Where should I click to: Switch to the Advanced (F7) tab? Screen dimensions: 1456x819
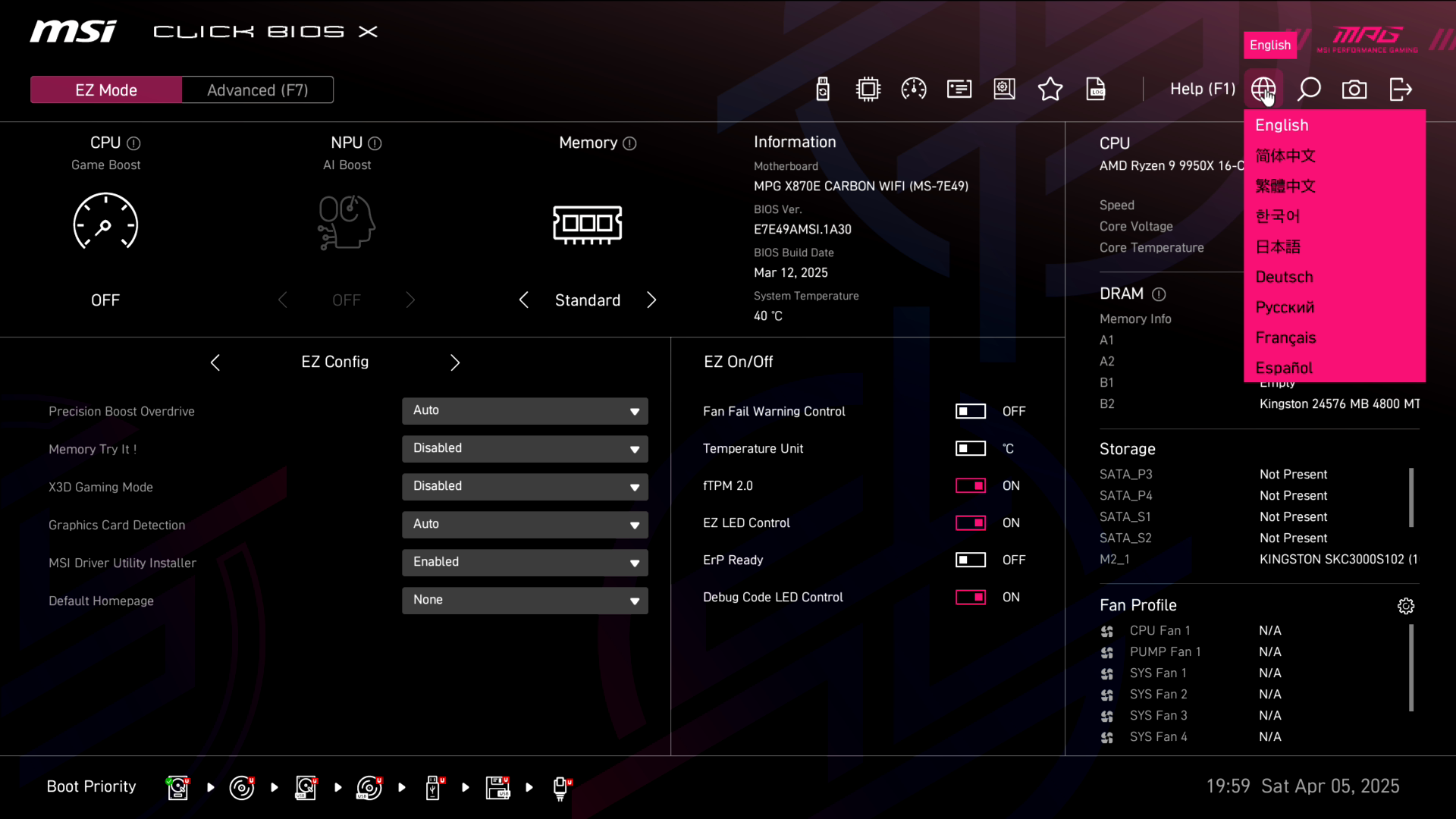pyautogui.click(x=257, y=90)
